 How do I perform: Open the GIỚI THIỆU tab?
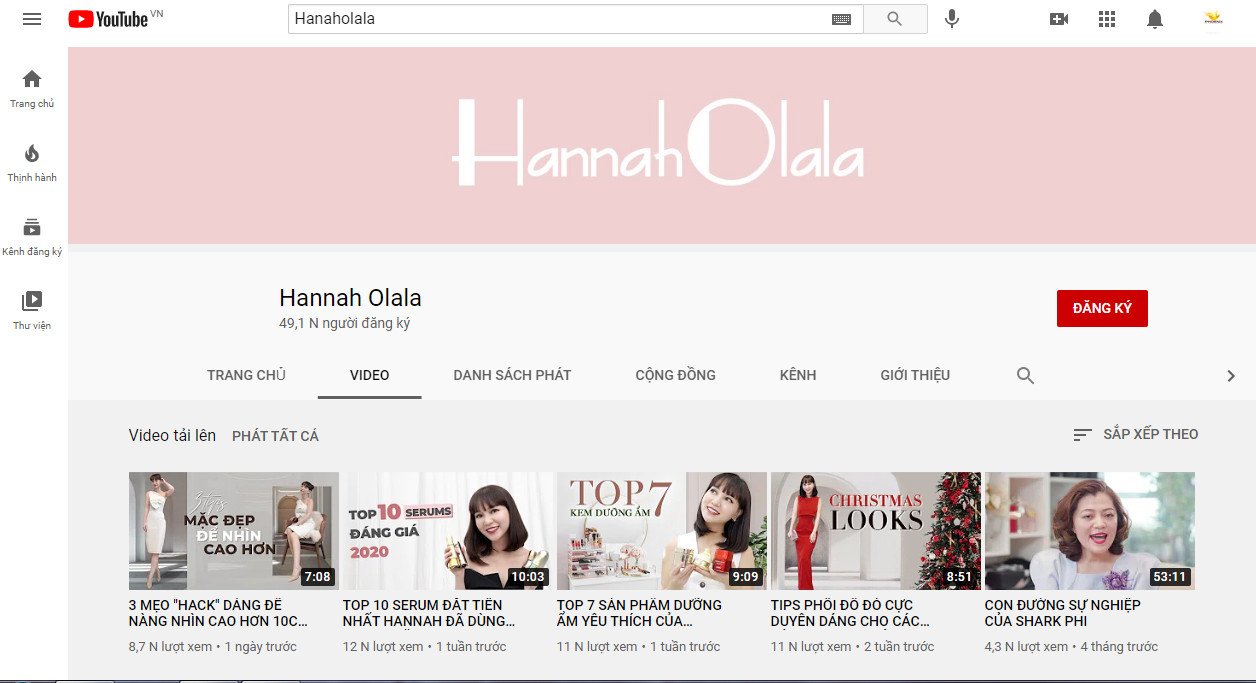pyautogui.click(x=915, y=375)
